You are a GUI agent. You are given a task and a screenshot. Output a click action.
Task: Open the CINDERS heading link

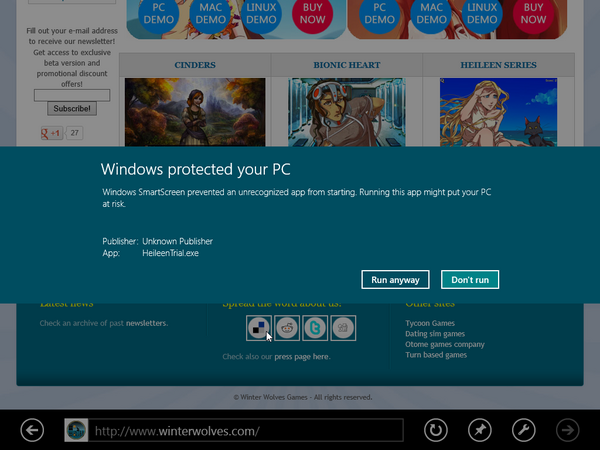click(x=195, y=65)
